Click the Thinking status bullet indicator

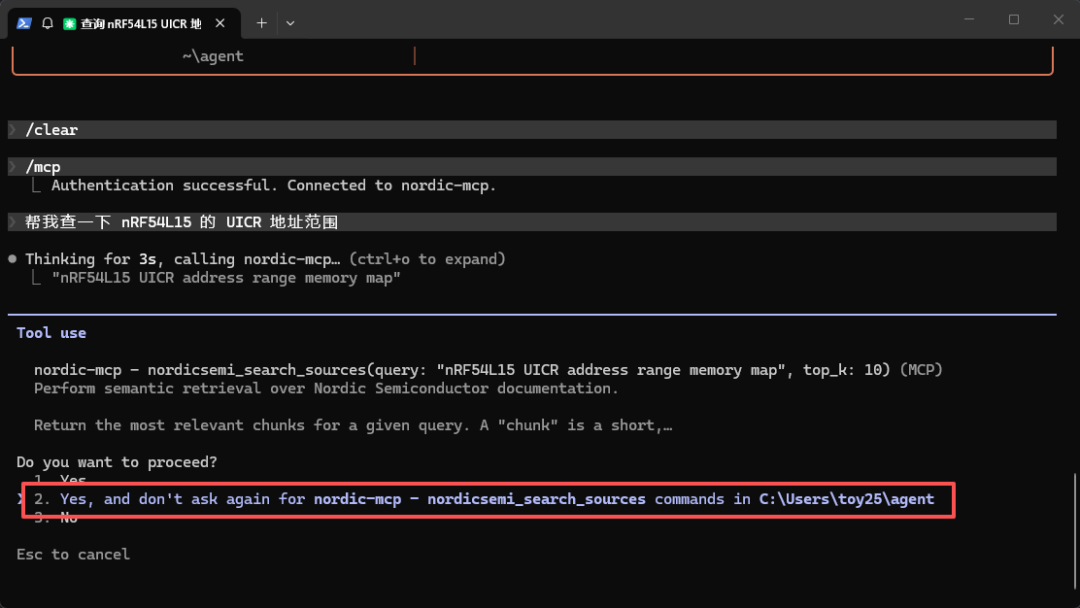pos(12,260)
